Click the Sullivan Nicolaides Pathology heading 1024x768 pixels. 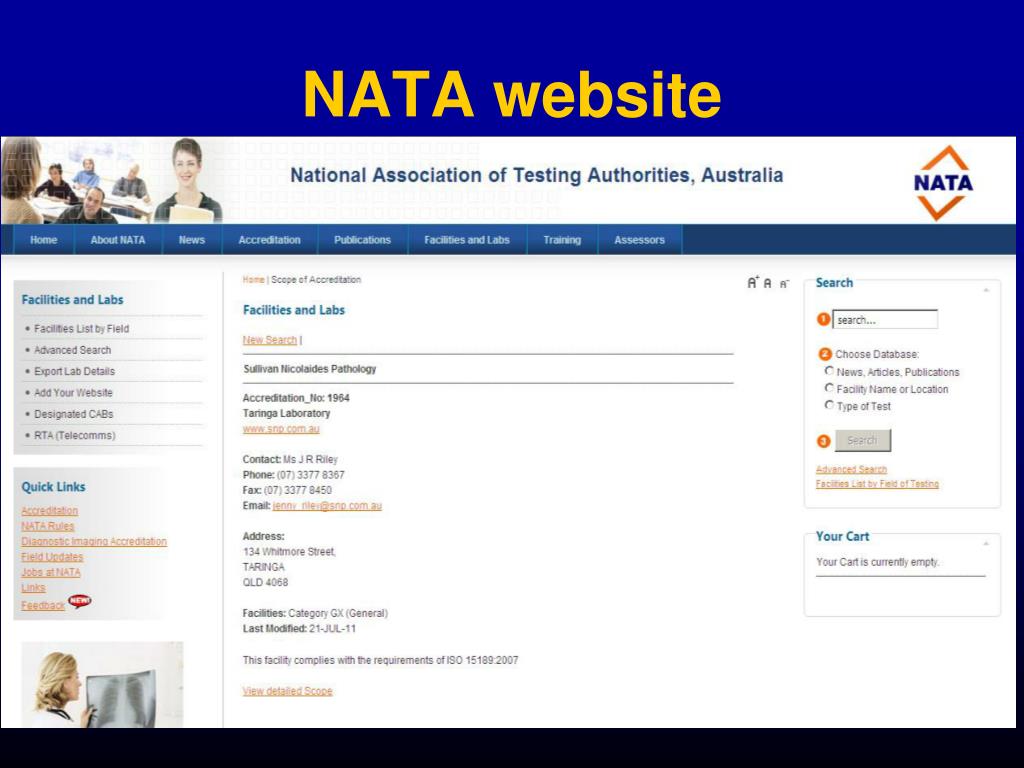pos(310,369)
